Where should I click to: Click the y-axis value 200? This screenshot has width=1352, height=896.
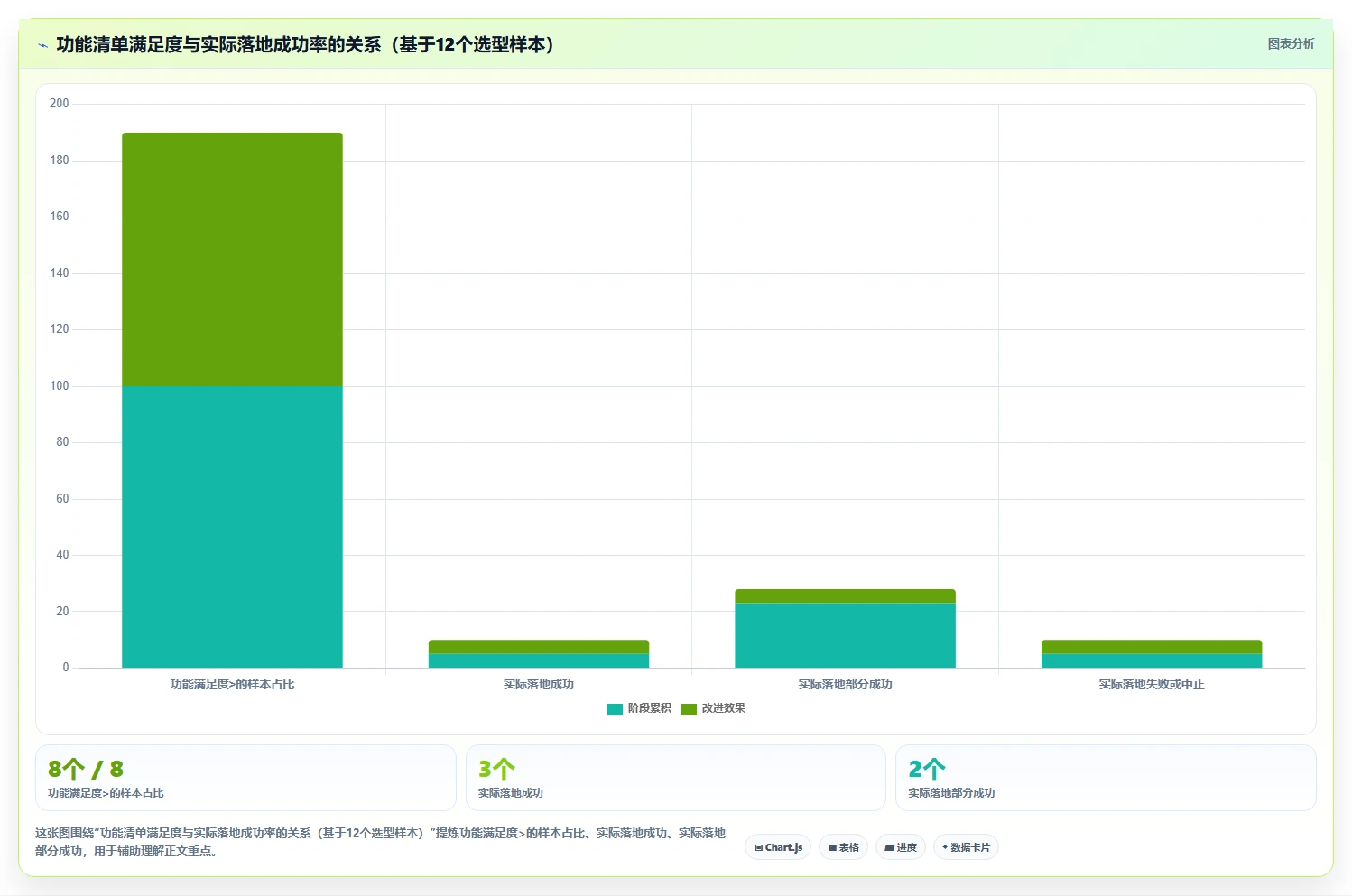[x=60, y=104]
